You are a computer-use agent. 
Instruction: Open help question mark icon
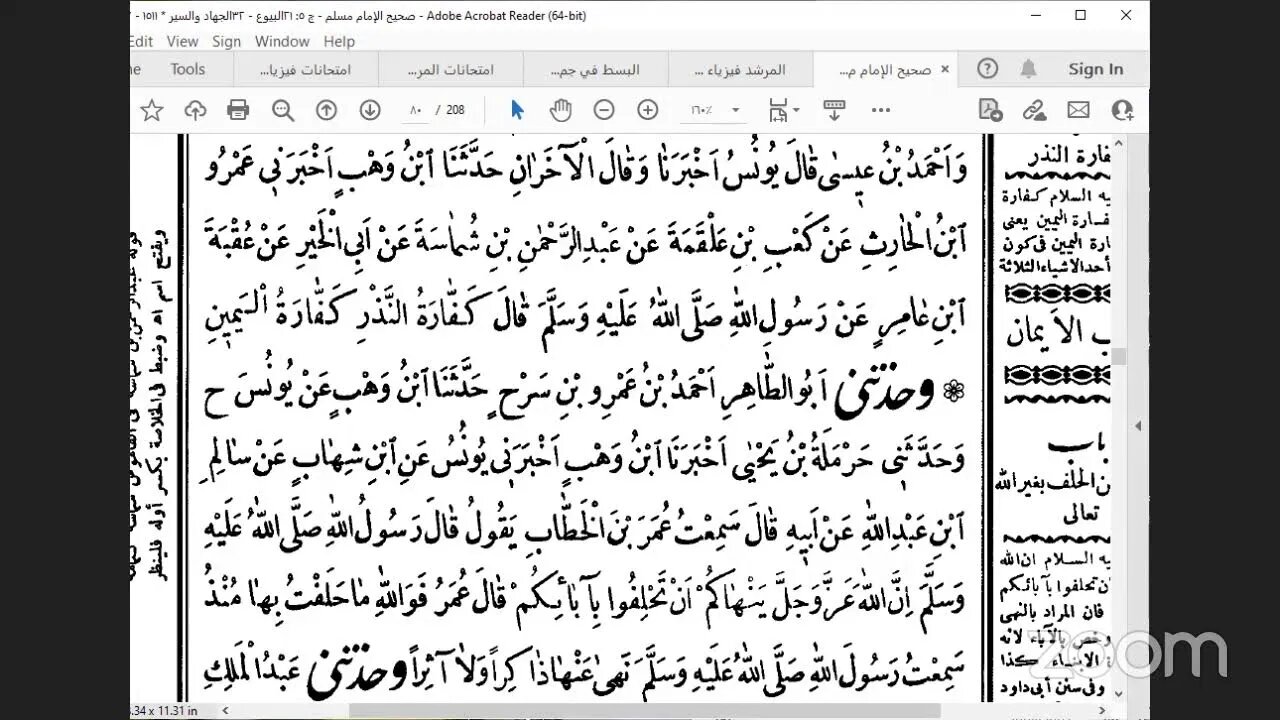(988, 69)
